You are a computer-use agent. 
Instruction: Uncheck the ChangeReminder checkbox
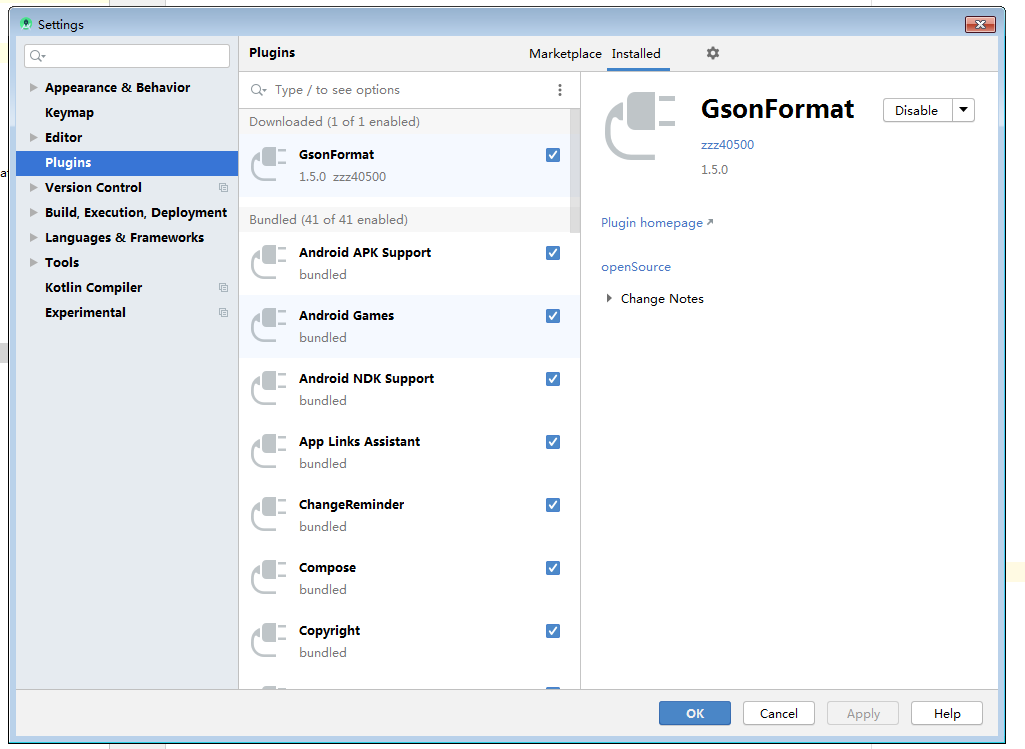coord(553,505)
